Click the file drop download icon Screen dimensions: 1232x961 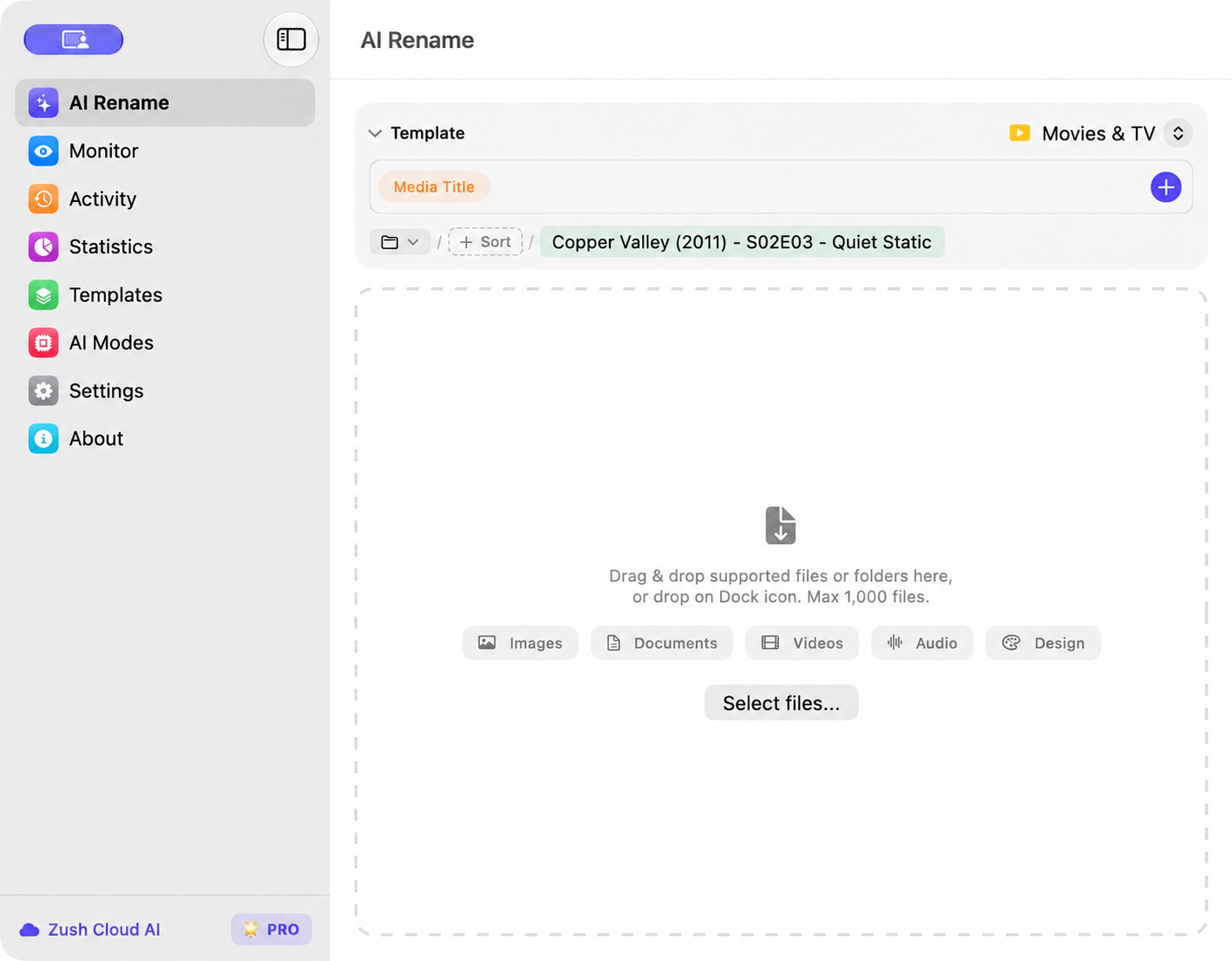coord(781,526)
